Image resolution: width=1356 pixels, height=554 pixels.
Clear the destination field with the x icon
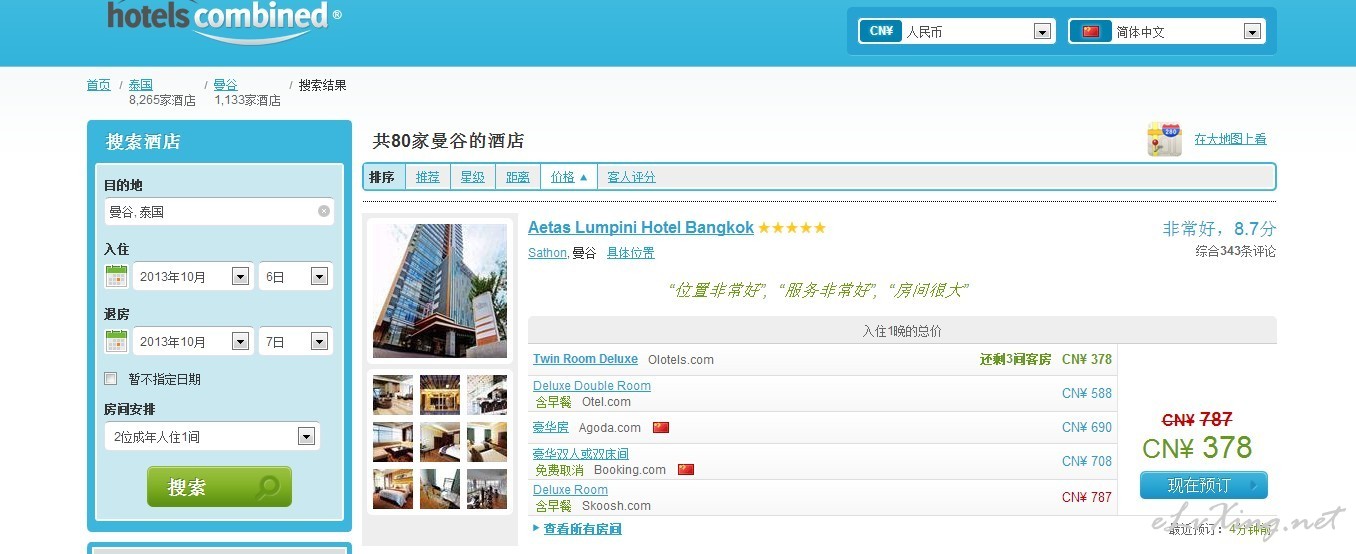324,211
